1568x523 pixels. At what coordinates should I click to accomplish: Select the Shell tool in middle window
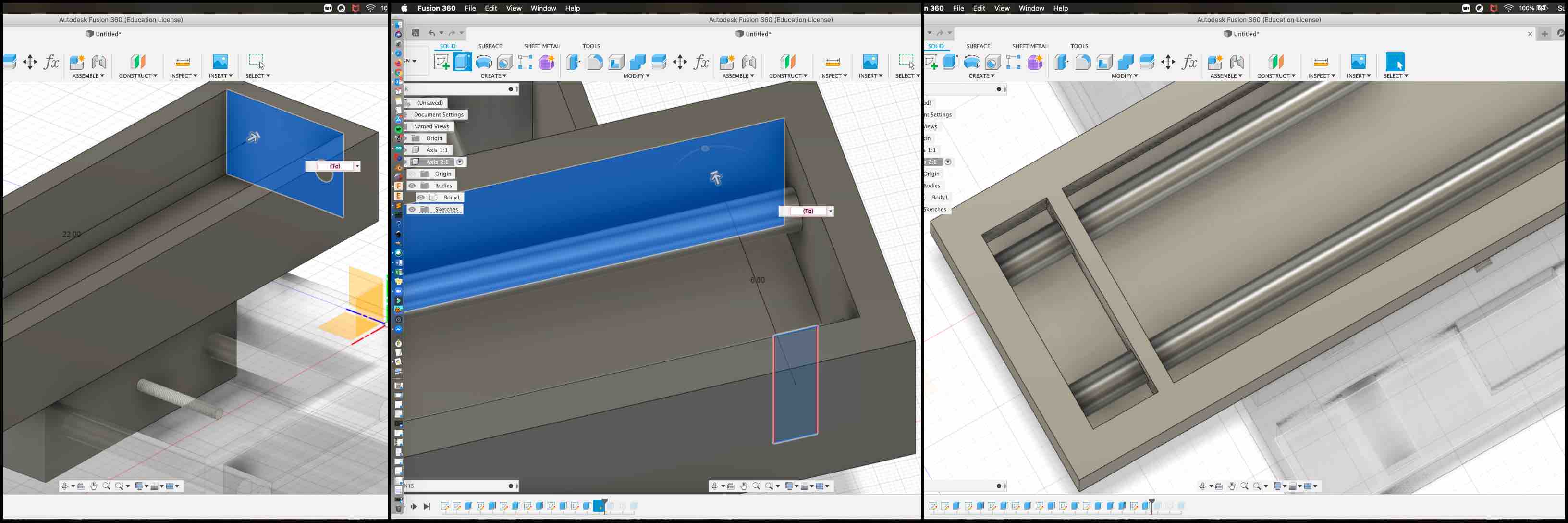[x=616, y=62]
